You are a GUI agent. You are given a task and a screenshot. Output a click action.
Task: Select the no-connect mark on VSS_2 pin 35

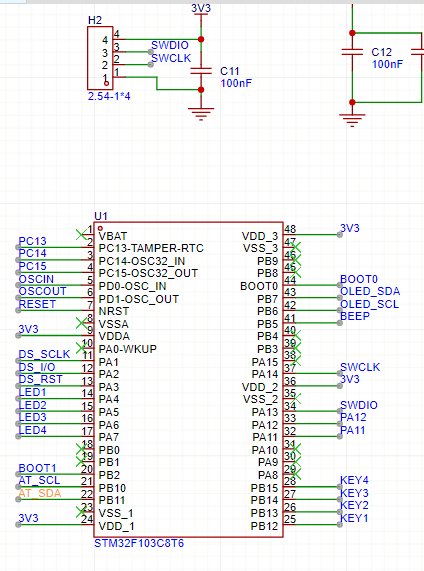pos(296,398)
